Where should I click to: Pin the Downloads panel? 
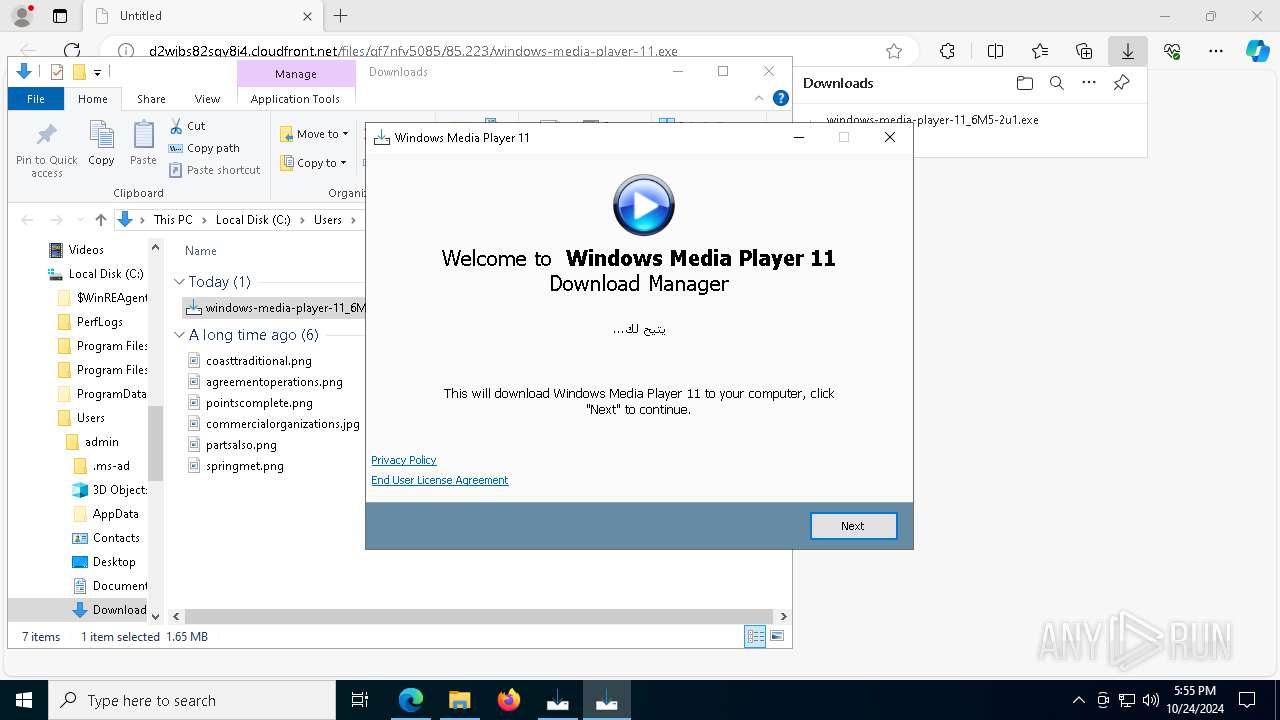1121,83
